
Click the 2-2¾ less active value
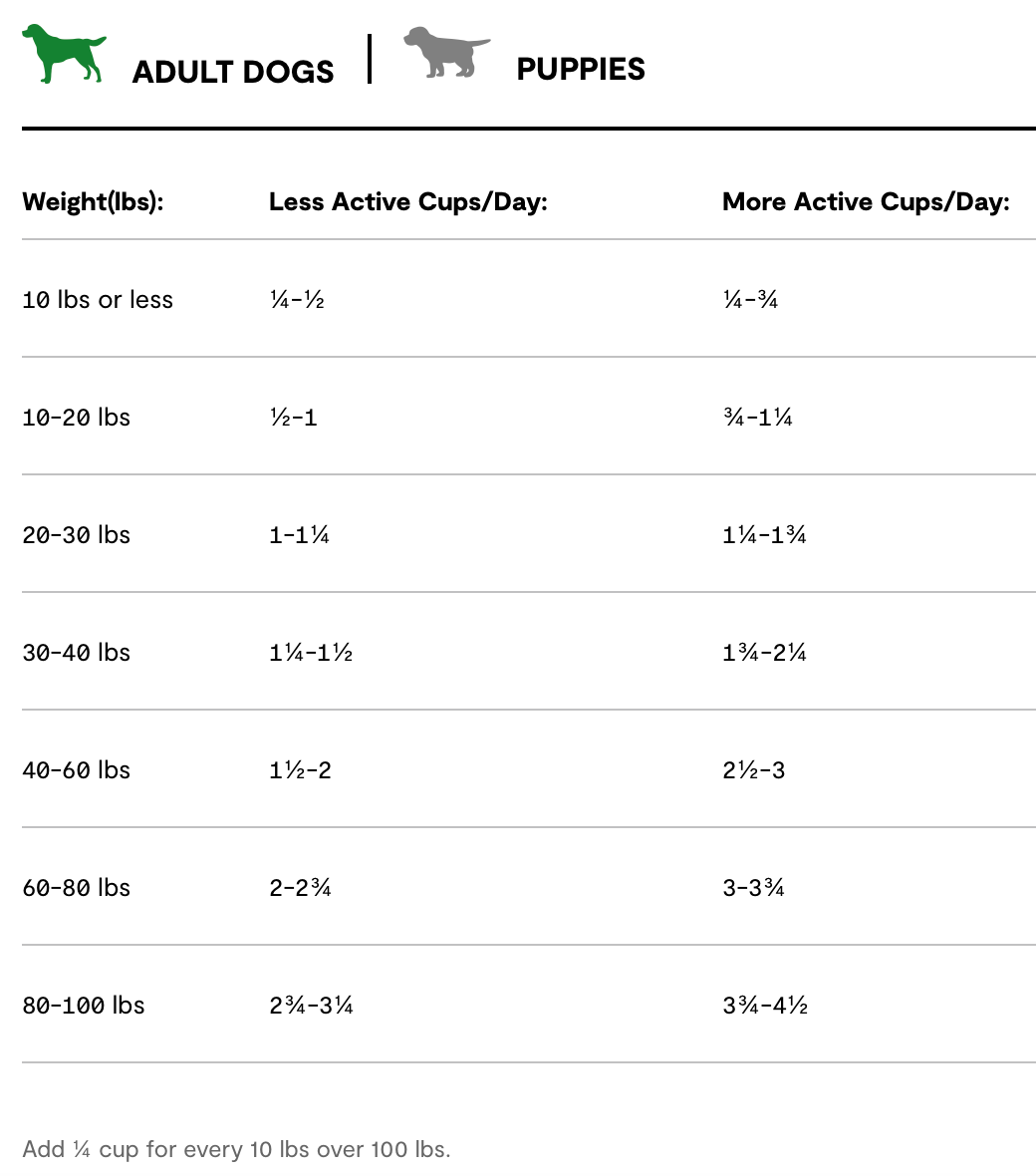(x=300, y=888)
